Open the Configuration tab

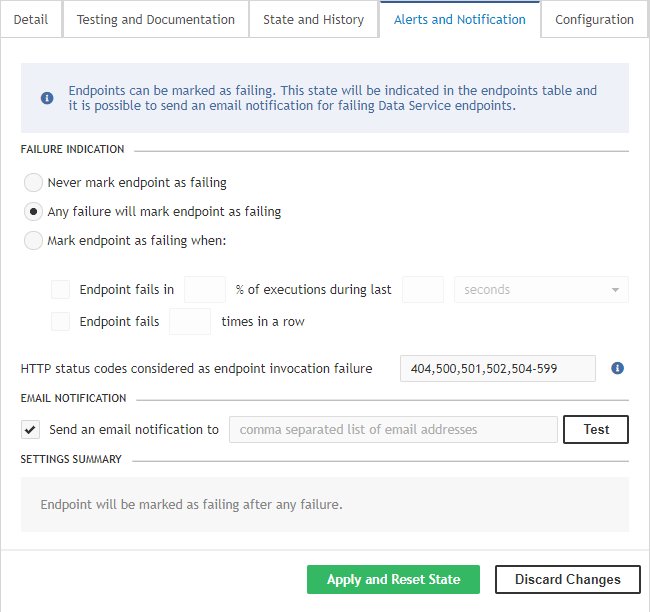click(594, 20)
